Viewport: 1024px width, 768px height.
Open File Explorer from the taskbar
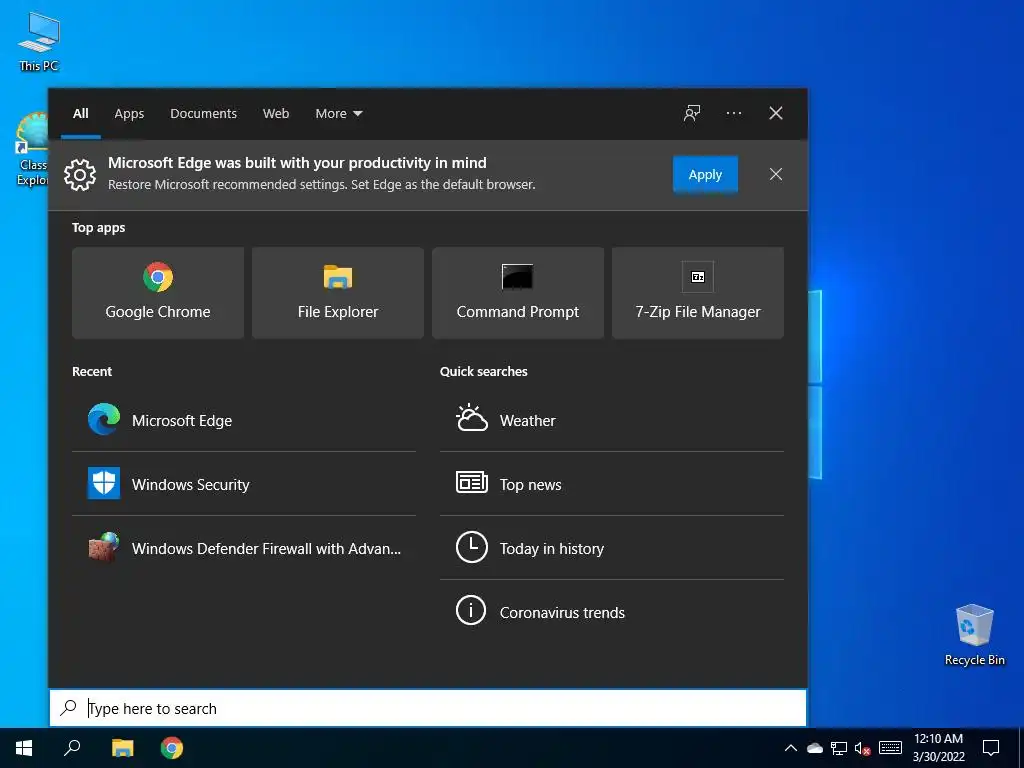pyautogui.click(x=122, y=748)
